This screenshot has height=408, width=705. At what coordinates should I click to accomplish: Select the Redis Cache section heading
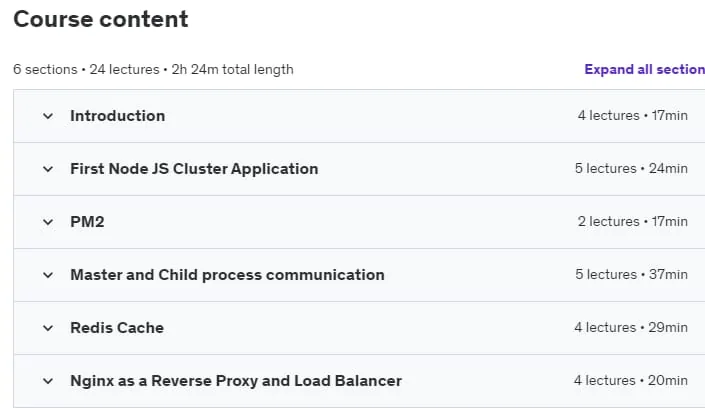click(x=117, y=328)
